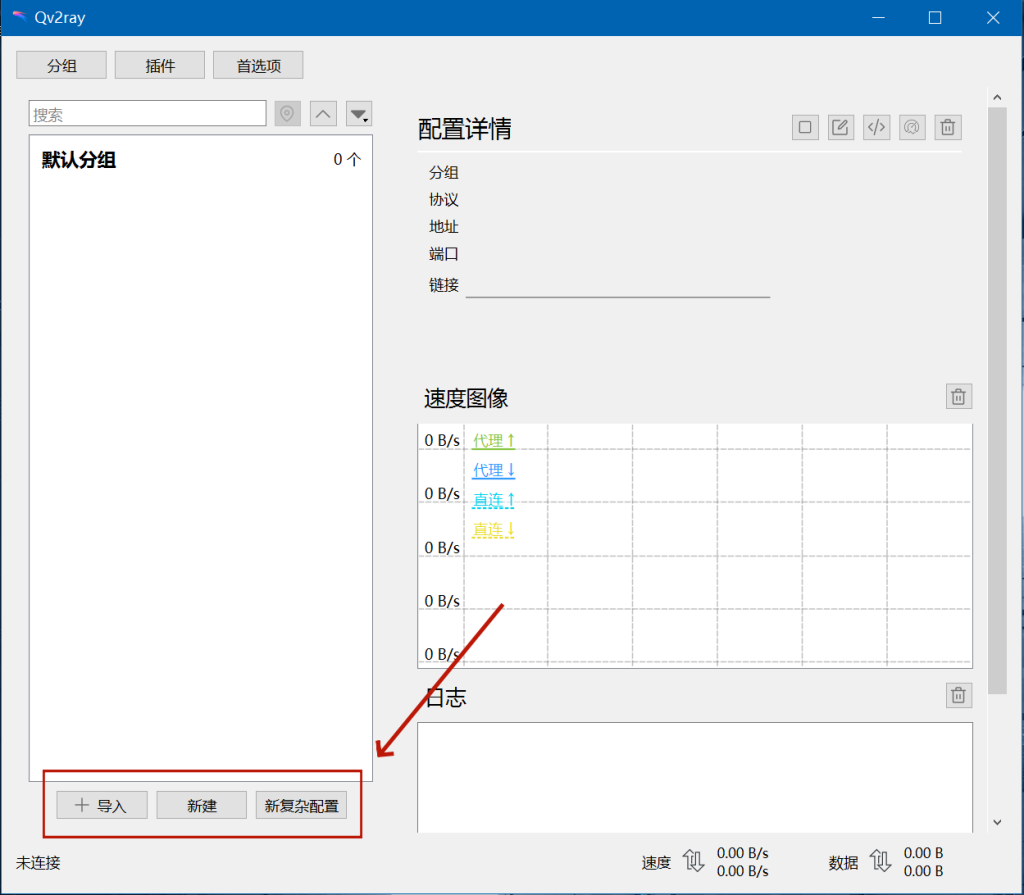This screenshot has width=1024, height=895.
Task: Click the square stop/connect icon in 配置详情
Action: [x=805, y=127]
